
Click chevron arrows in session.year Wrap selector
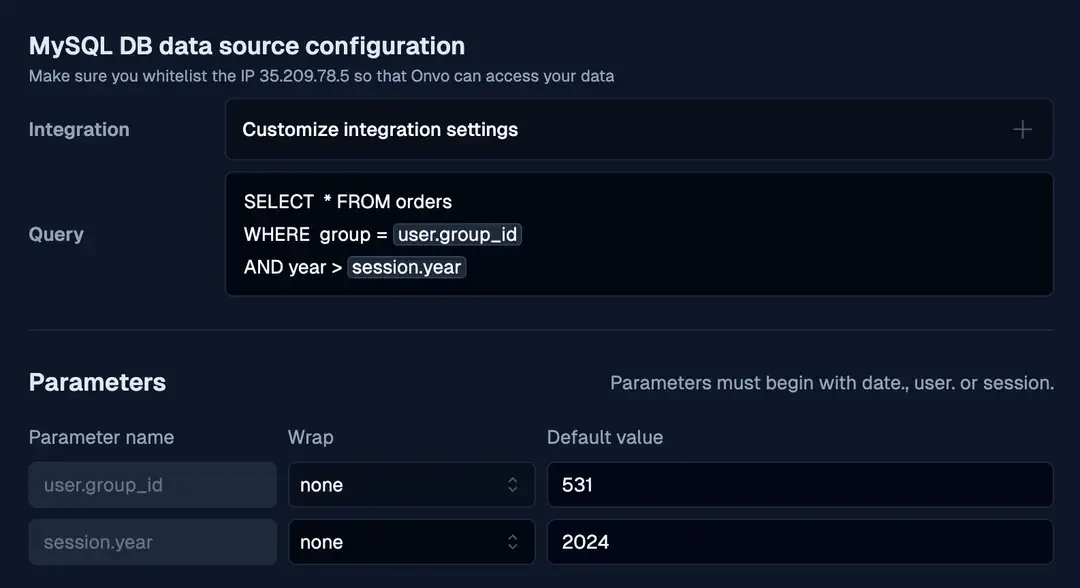click(513, 542)
